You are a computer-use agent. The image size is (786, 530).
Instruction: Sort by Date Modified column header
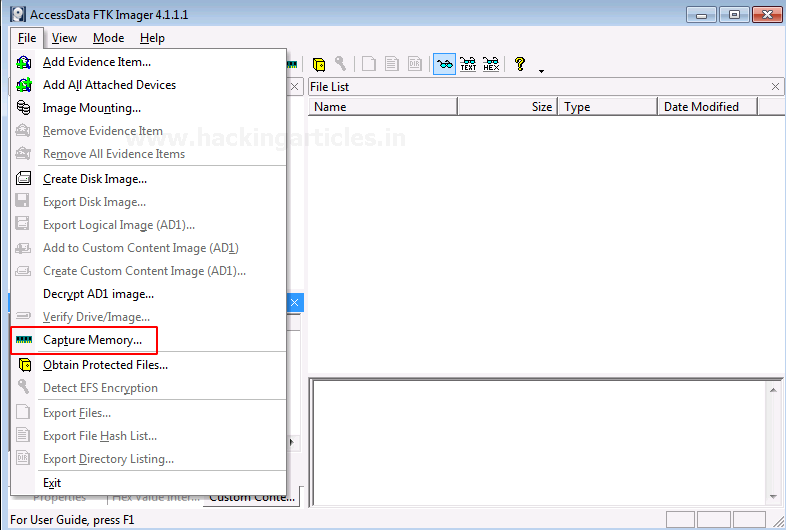707,107
